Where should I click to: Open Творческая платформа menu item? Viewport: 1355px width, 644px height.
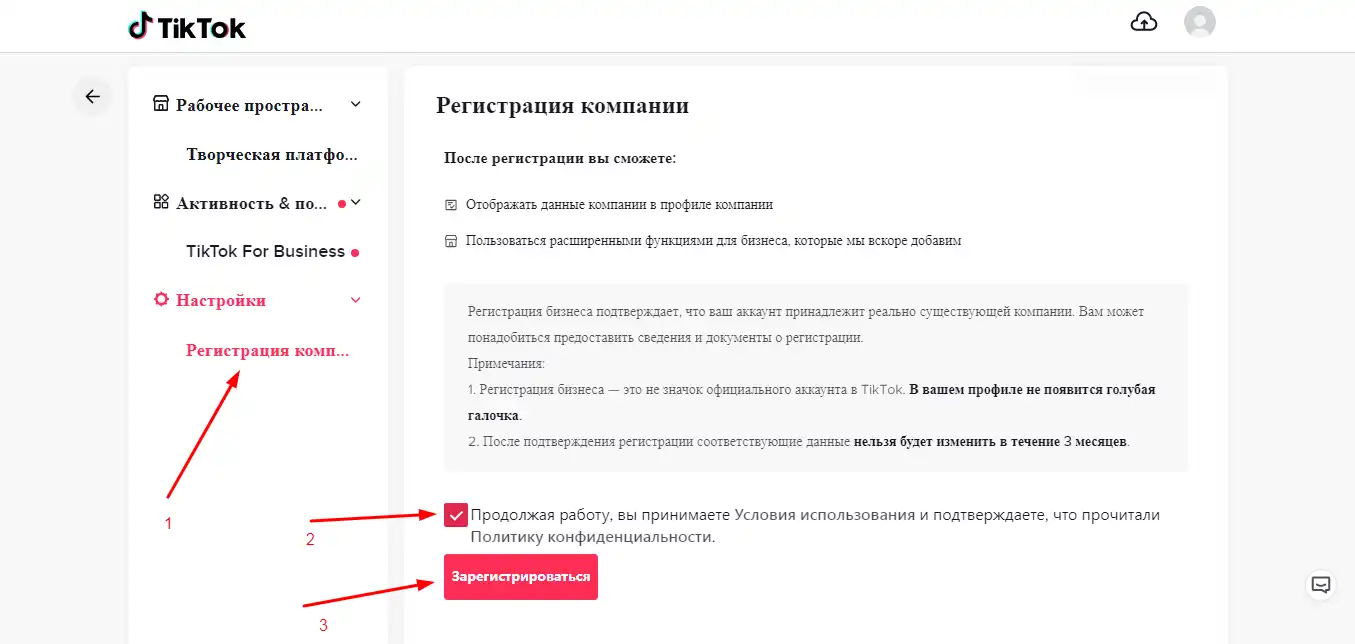click(x=272, y=155)
